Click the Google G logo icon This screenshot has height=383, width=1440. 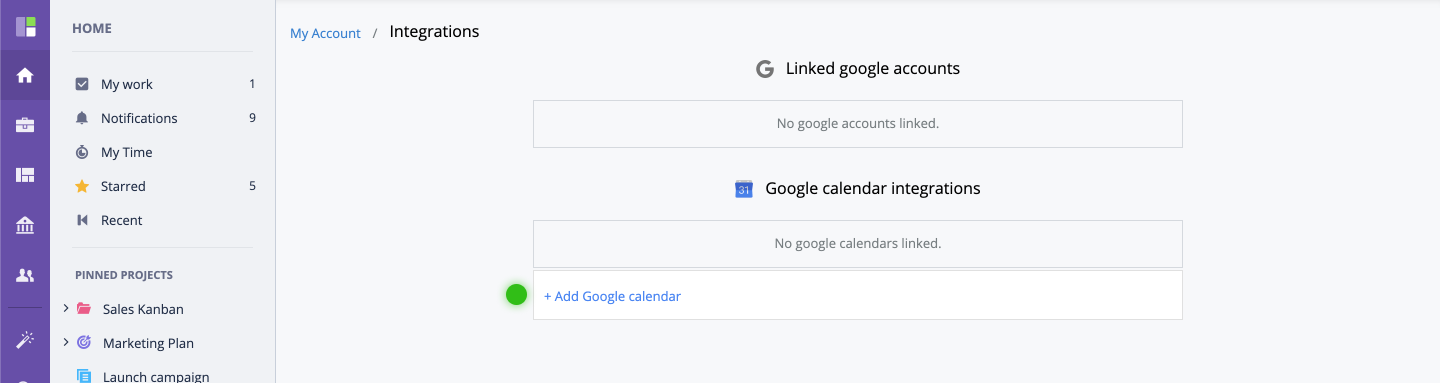coord(765,69)
